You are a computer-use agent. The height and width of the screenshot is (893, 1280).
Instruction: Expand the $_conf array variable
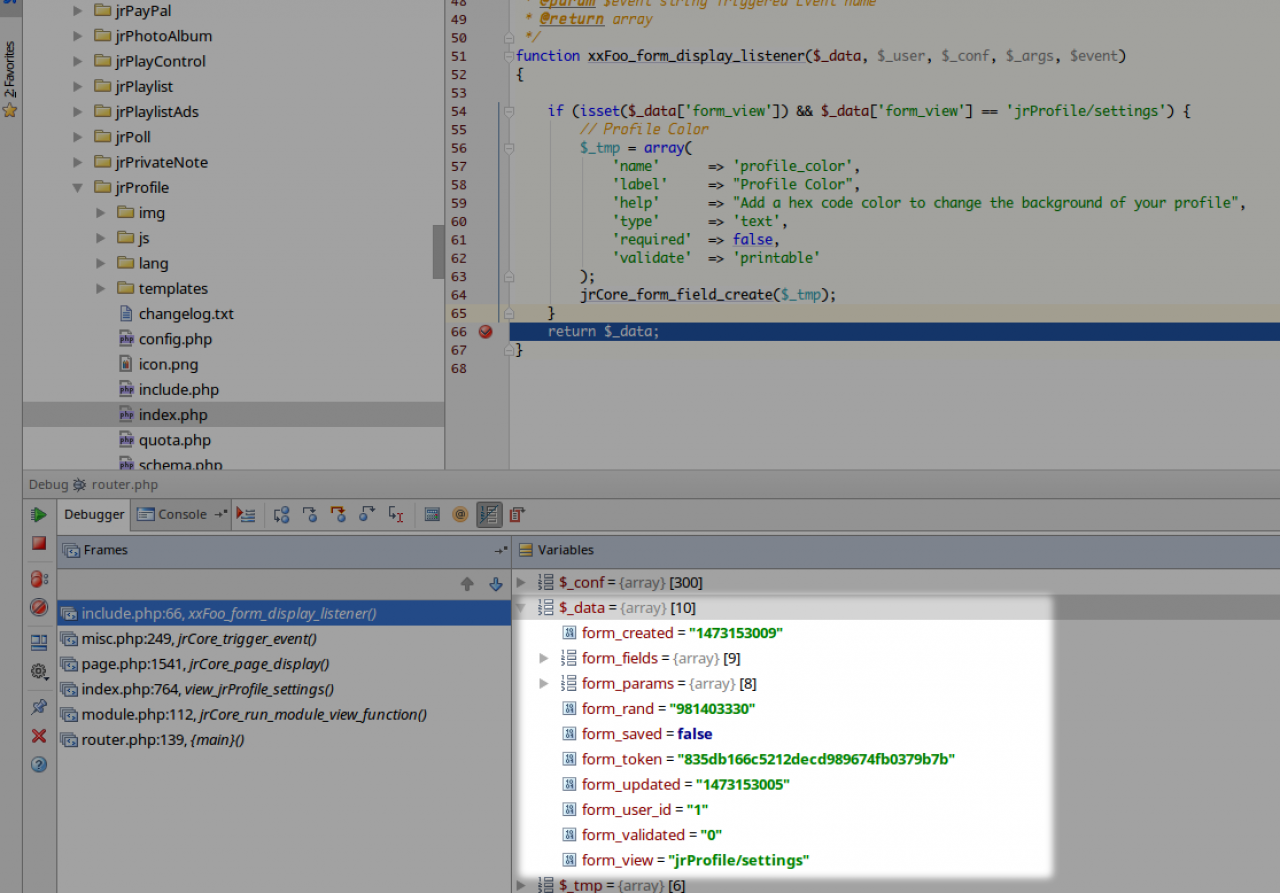point(521,582)
